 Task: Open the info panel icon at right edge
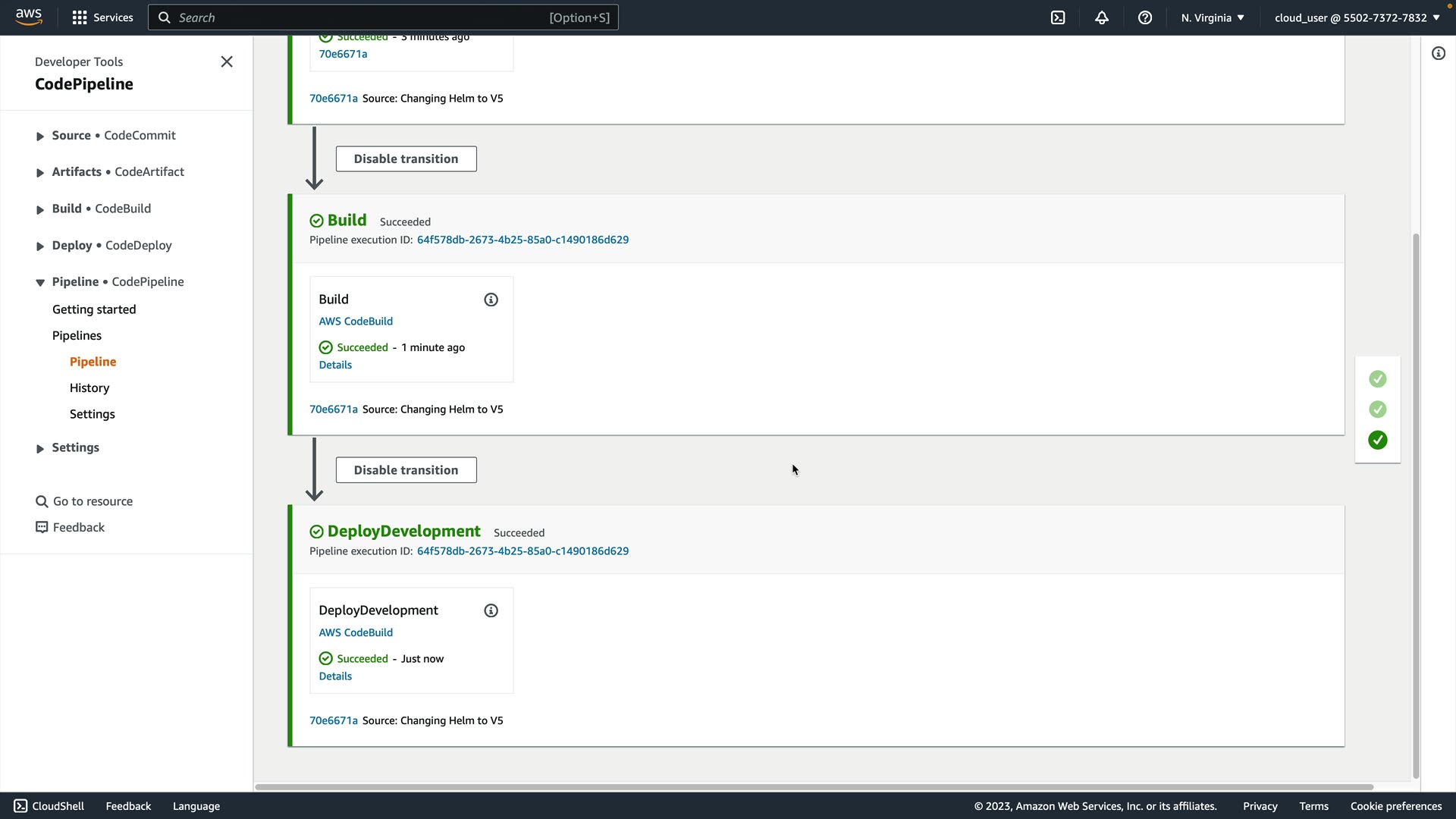(1438, 53)
